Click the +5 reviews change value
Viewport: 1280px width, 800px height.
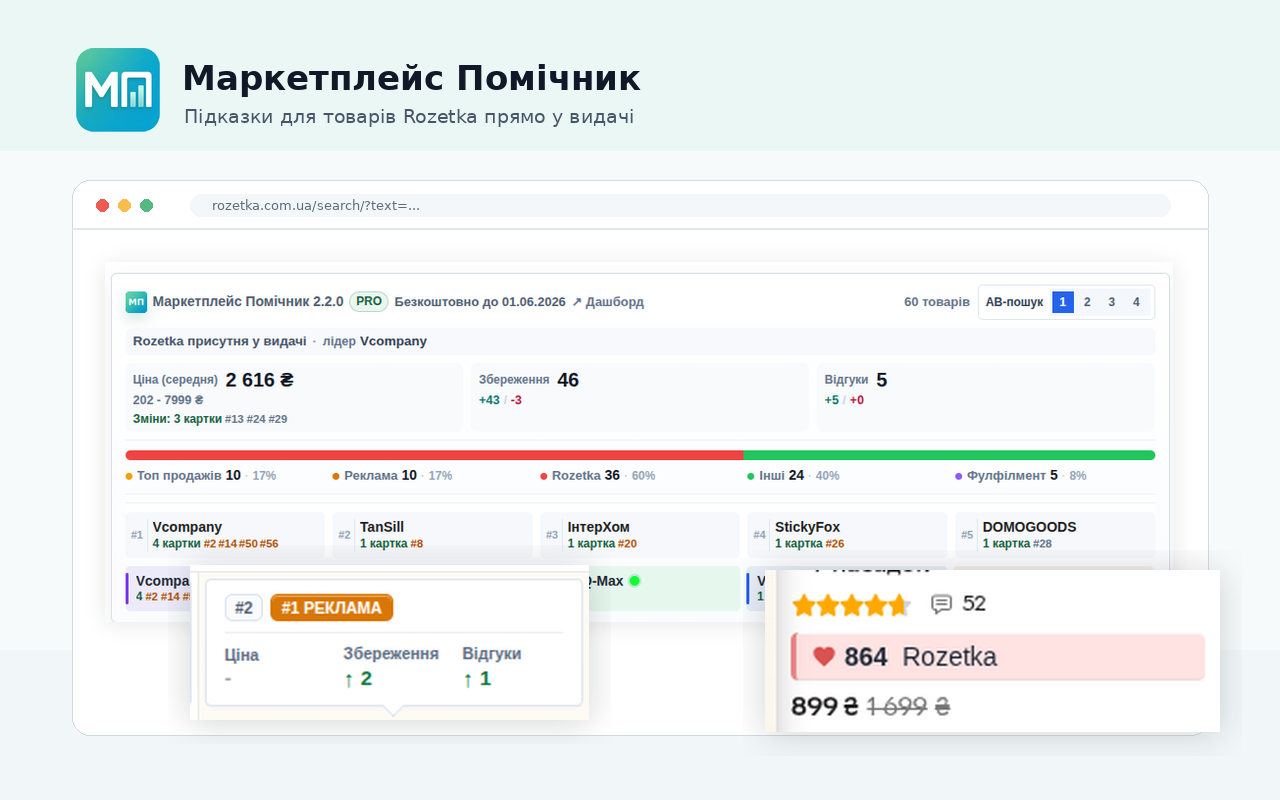(x=832, y=400)
